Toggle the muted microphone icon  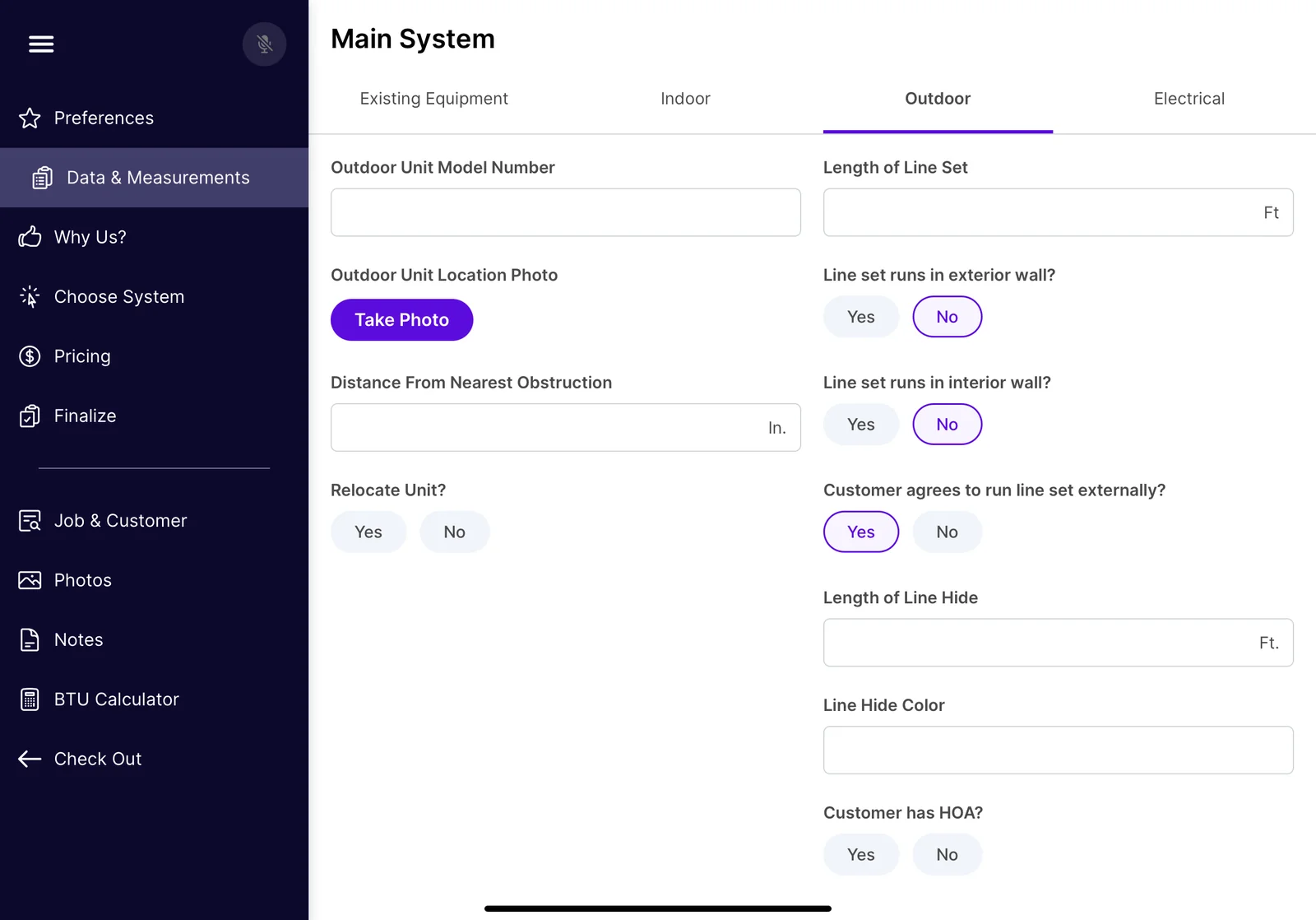(264, 44)
